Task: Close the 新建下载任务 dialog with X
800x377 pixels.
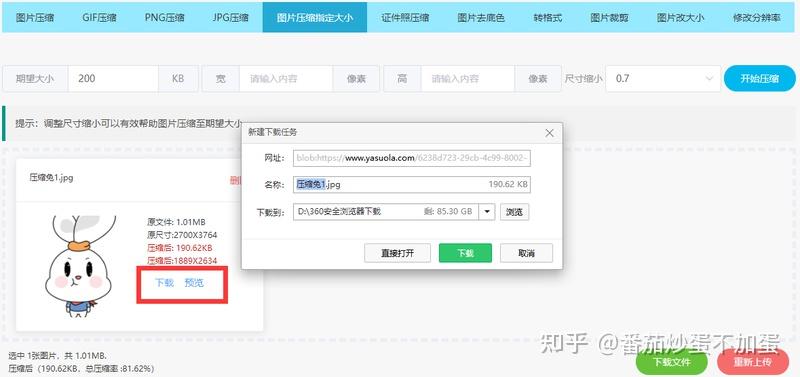Action: [549, 133]
